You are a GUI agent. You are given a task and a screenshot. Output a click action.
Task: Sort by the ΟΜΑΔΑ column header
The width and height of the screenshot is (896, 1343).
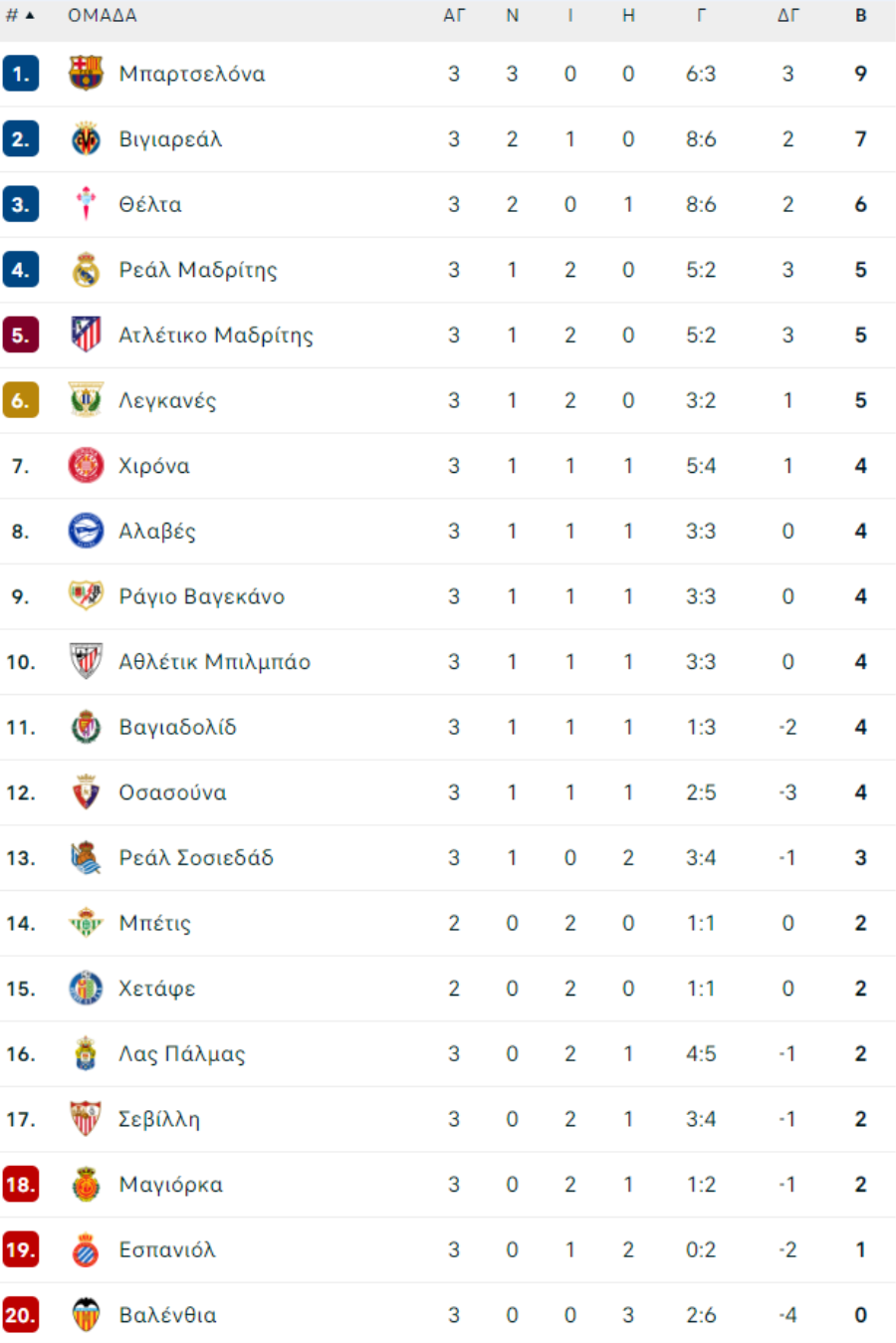(103, 16)
